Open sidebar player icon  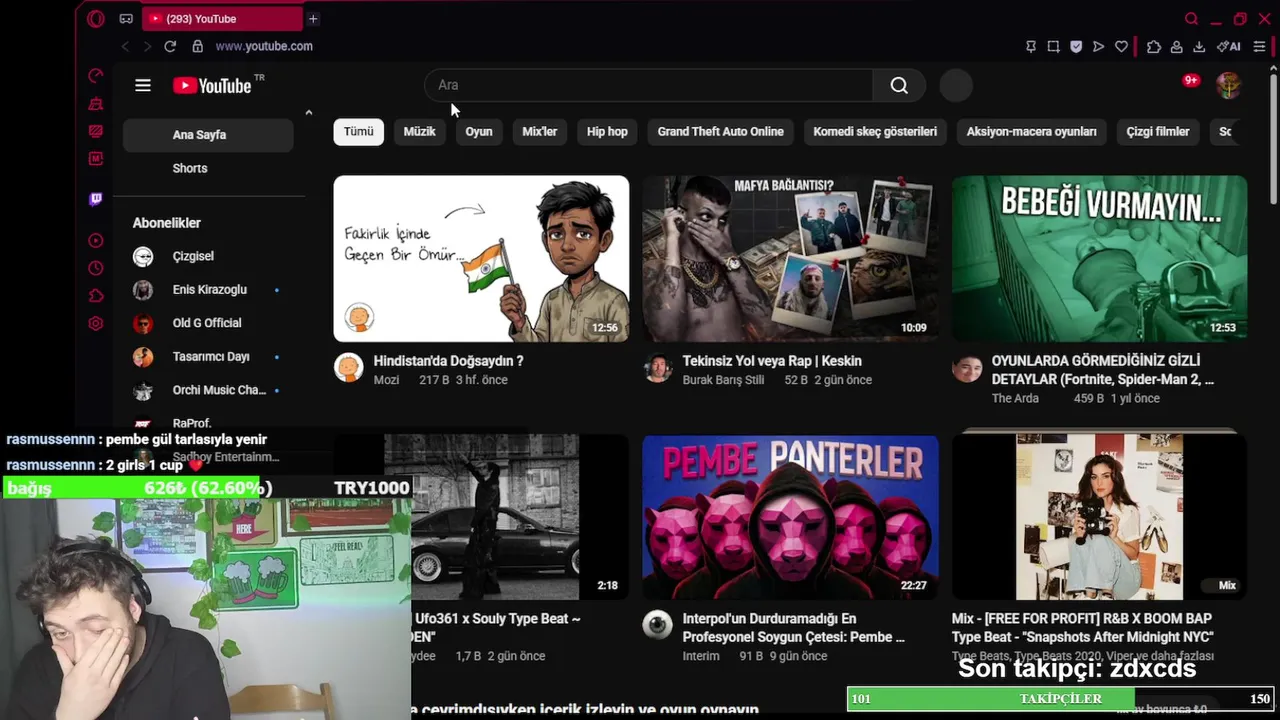[96, 240]
